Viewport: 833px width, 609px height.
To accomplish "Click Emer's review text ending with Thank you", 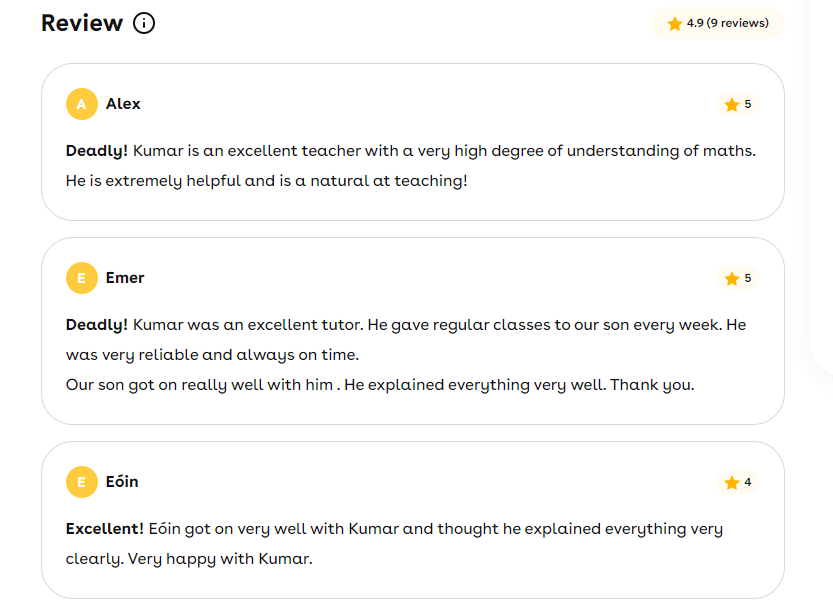I will click(380, 385).
